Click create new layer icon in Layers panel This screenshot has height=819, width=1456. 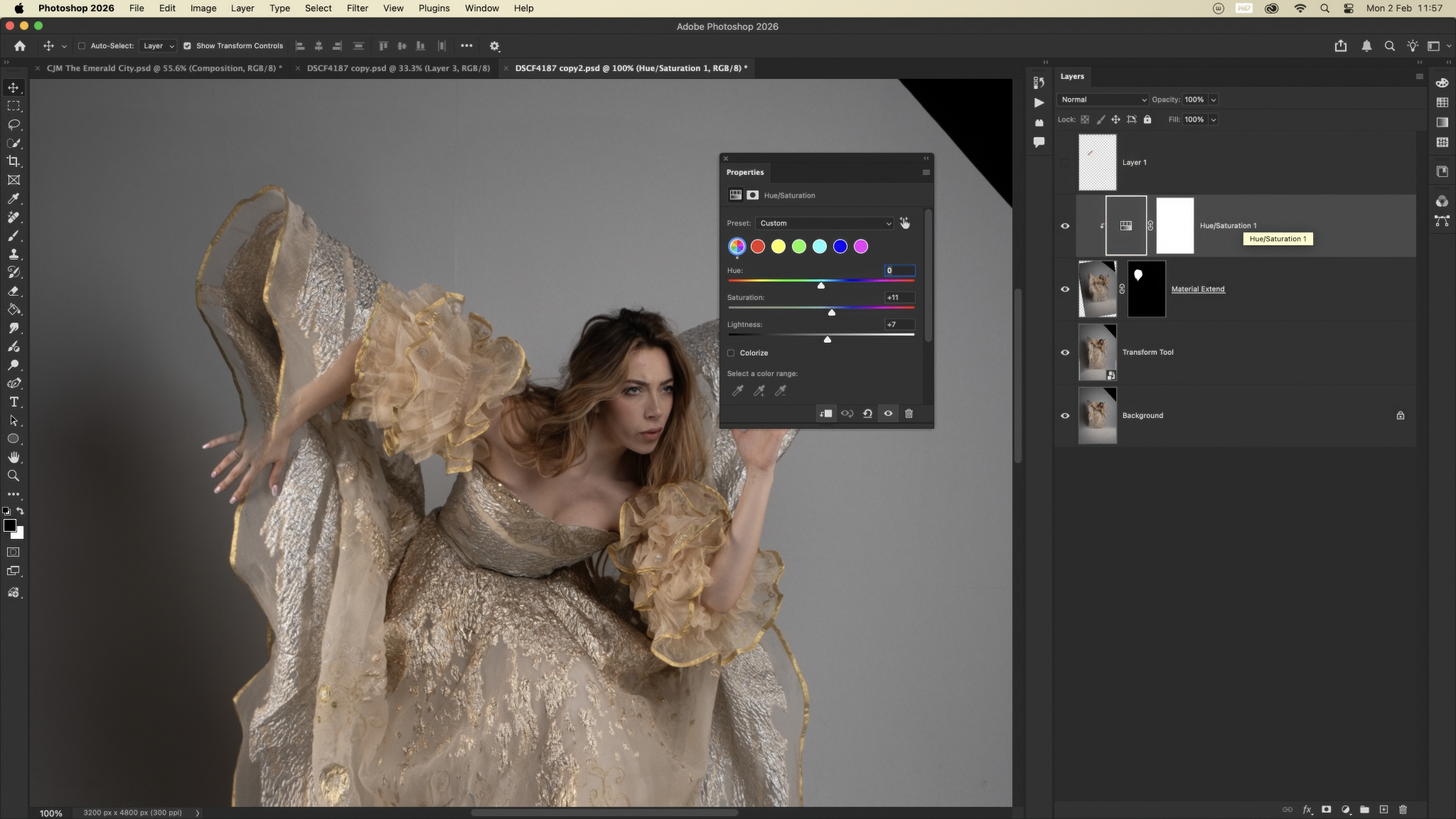(1383, 810)
